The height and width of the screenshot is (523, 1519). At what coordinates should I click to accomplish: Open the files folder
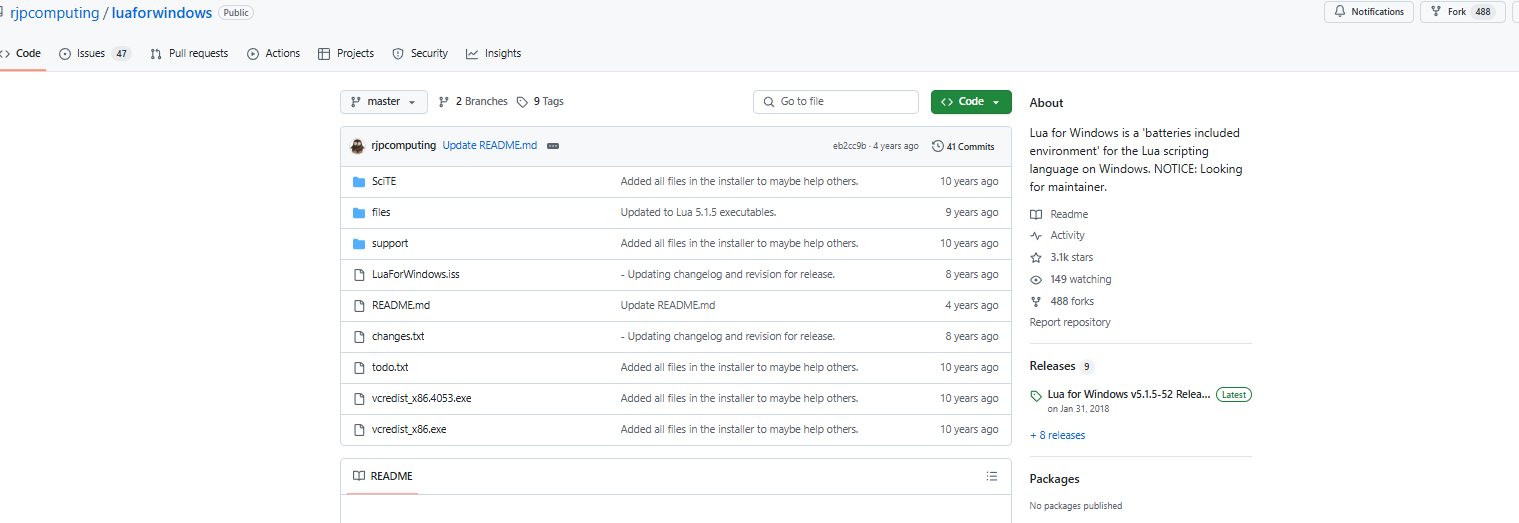[x=381, y=213]
